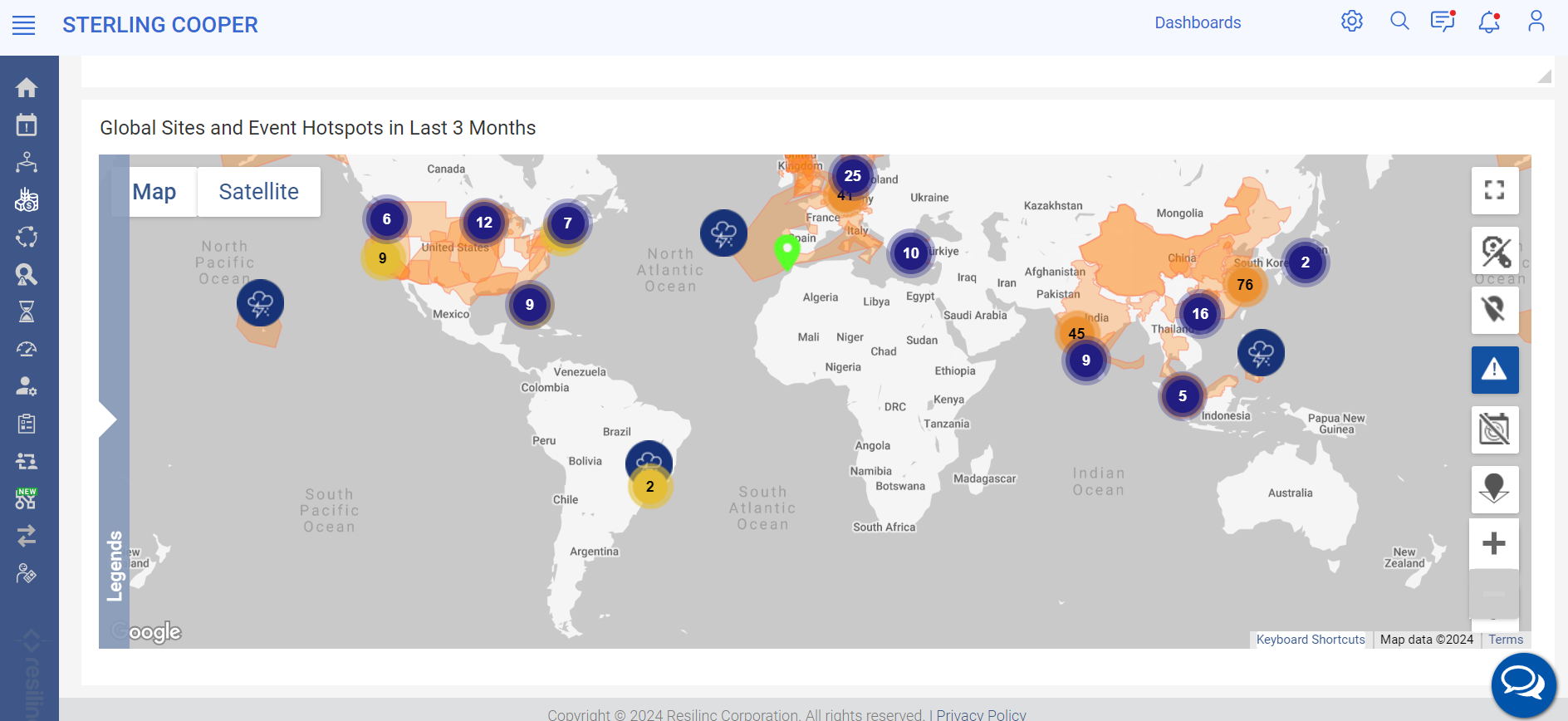The height and width of the screenshot is (721, 1568).
Task: Go to Home in the sidebar
Action: point(27,87)
